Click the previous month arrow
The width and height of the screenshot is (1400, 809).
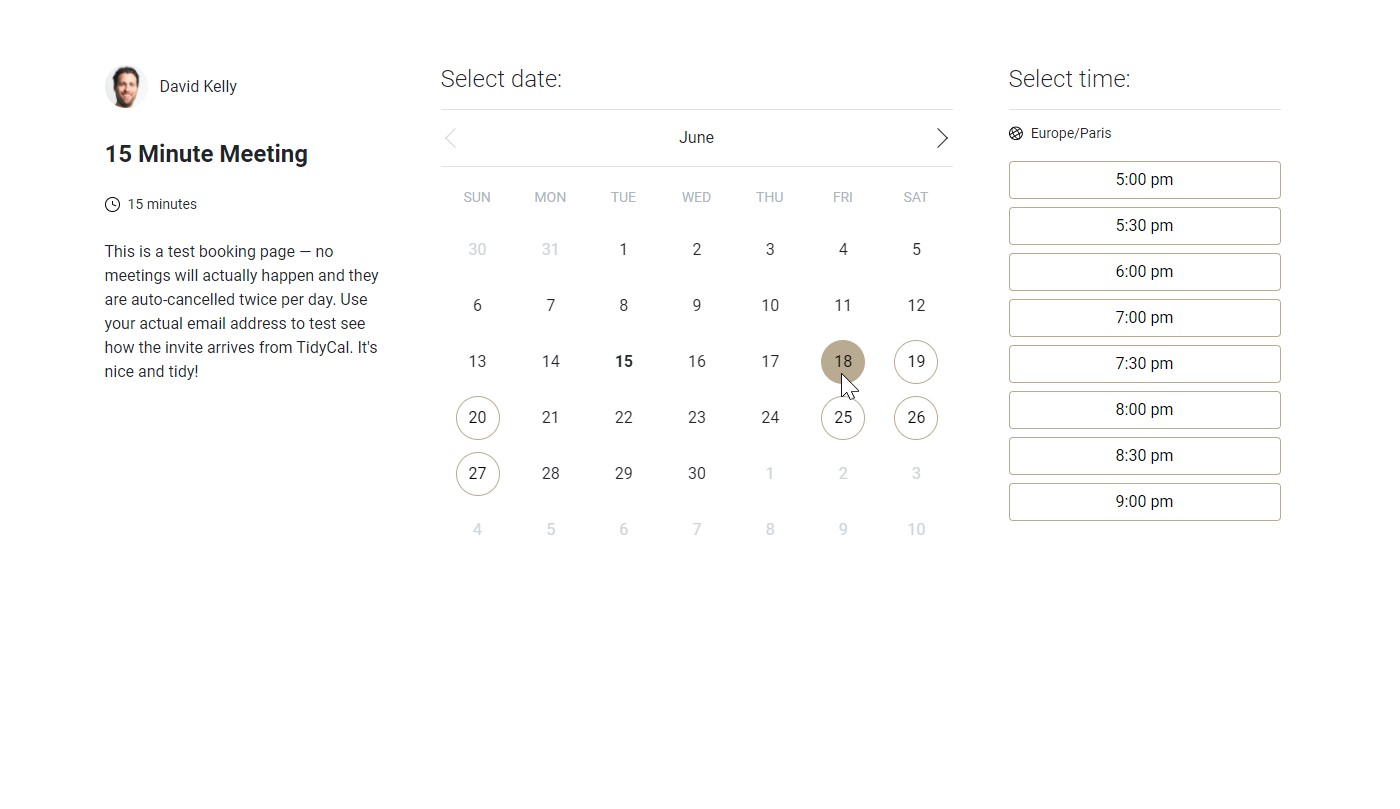click(x=451, y=138)
